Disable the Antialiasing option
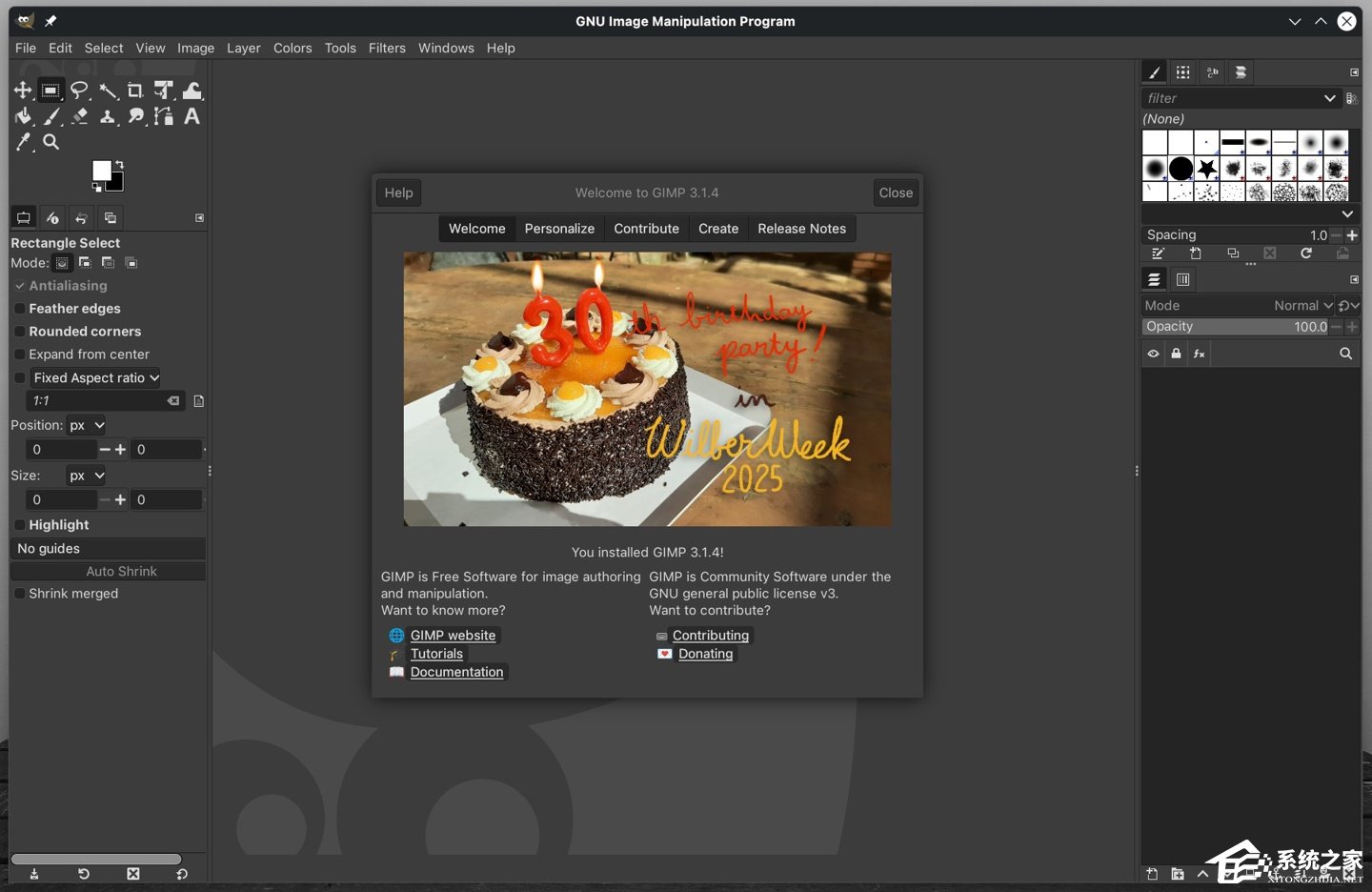 20,285
